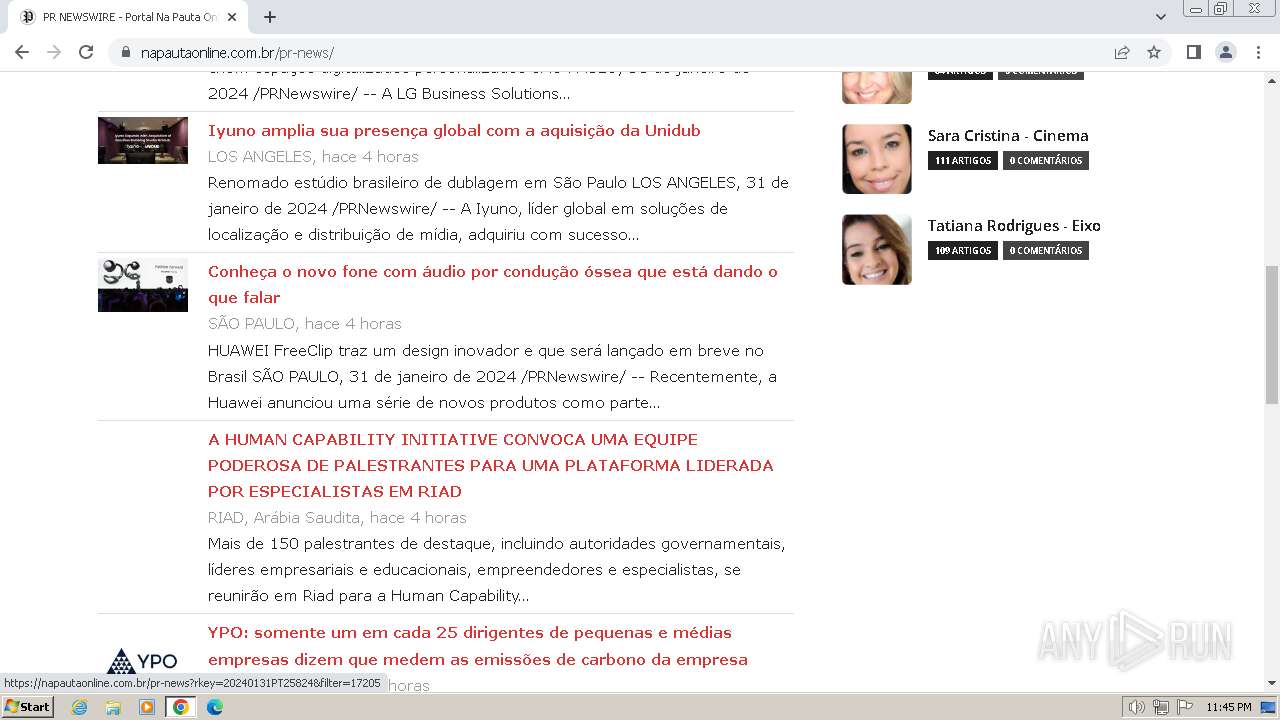View Tatiana Rodrigues' 109 artigos

[x=963, y=250]
